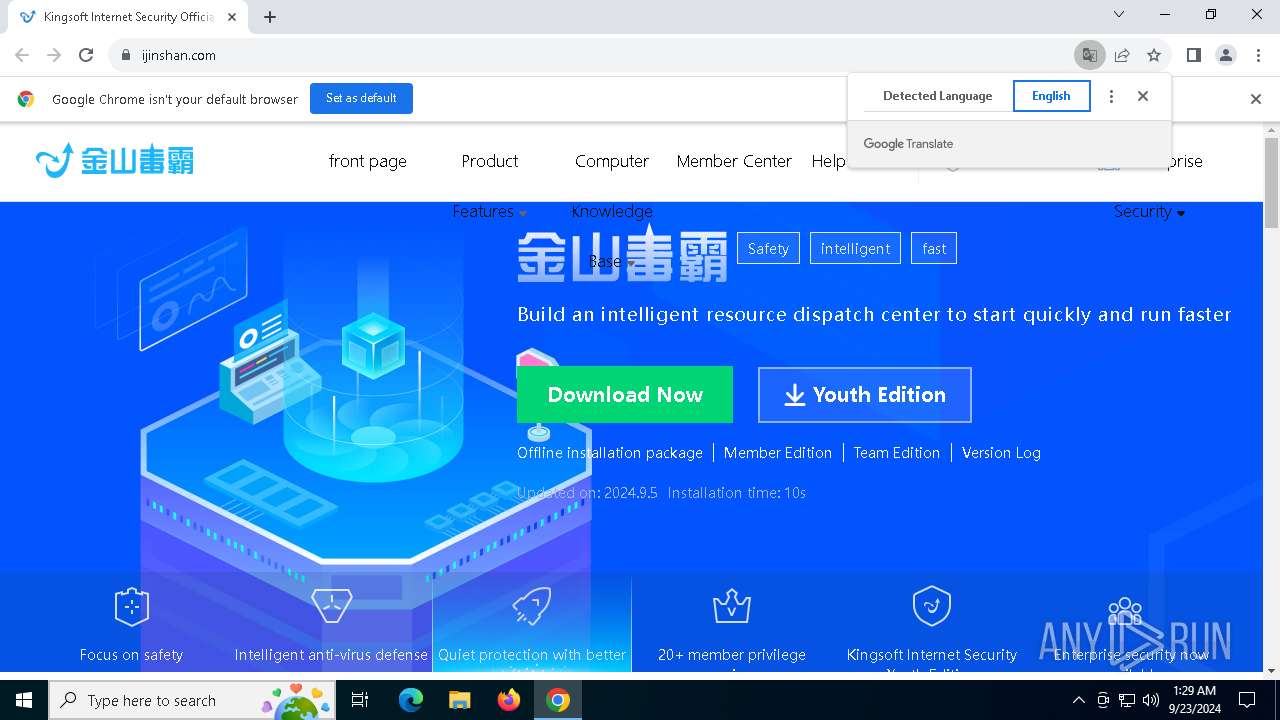1280x720 pixels.
Task: Bookmark this page with star icon
Action: click(x=1154, y=55)
